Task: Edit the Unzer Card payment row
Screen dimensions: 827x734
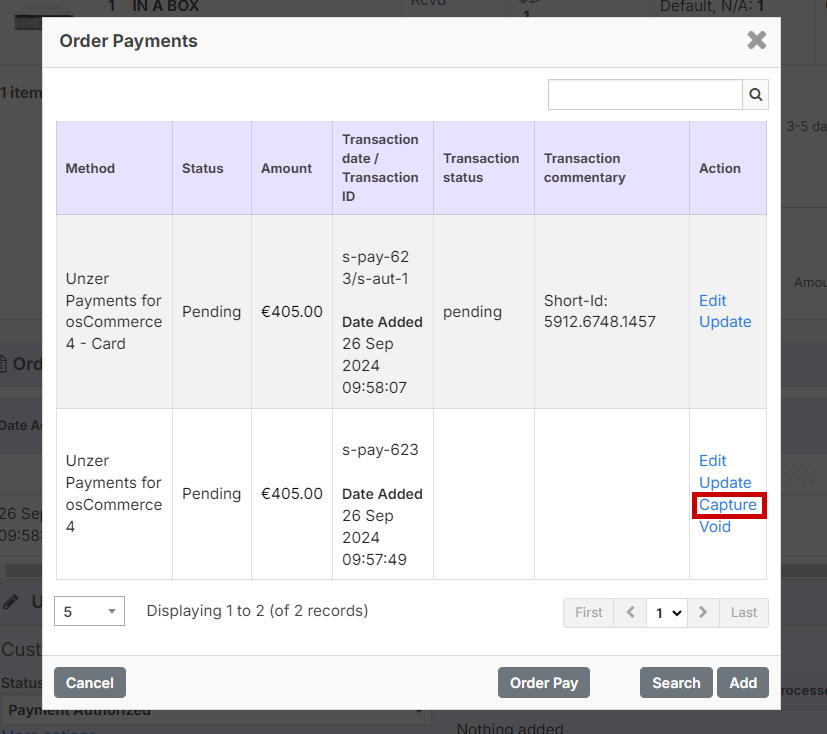Action: pos(713,301)
